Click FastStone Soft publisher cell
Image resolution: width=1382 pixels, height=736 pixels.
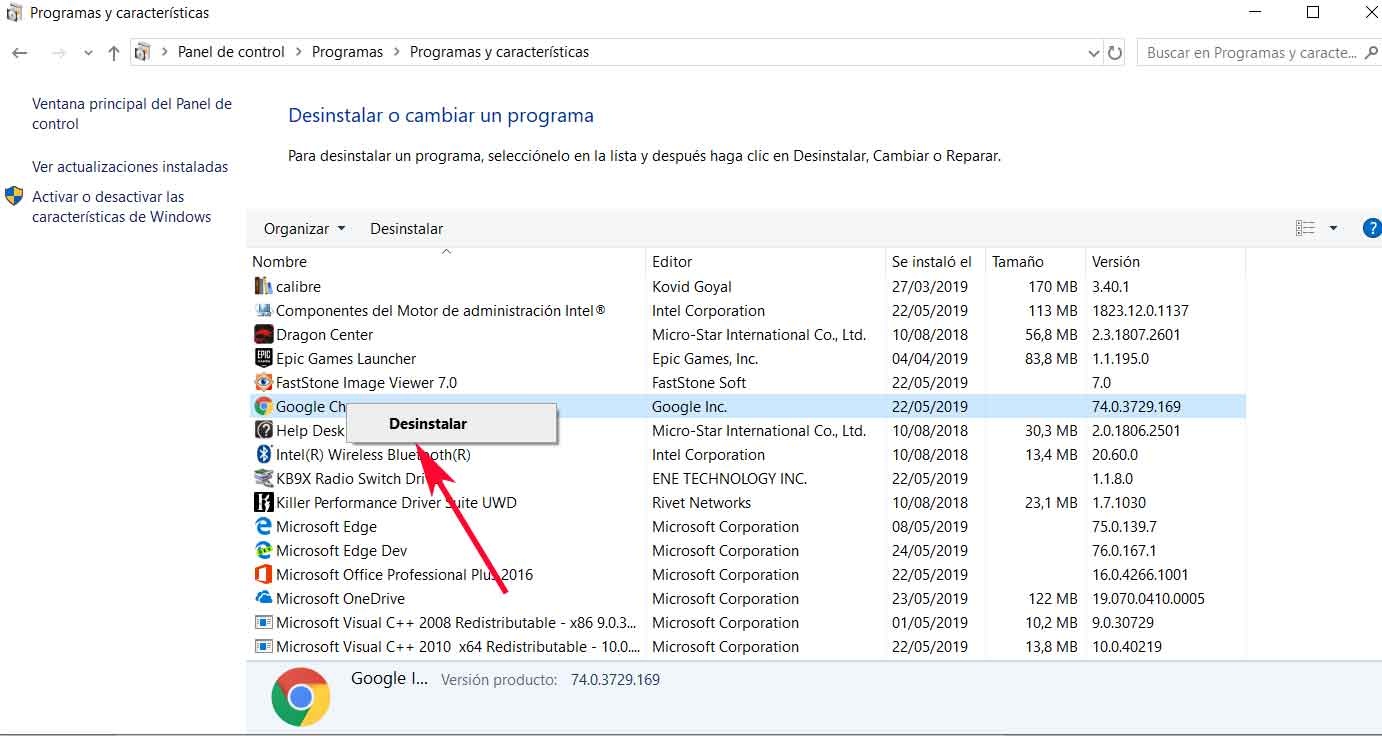click(x=699, y=383)
